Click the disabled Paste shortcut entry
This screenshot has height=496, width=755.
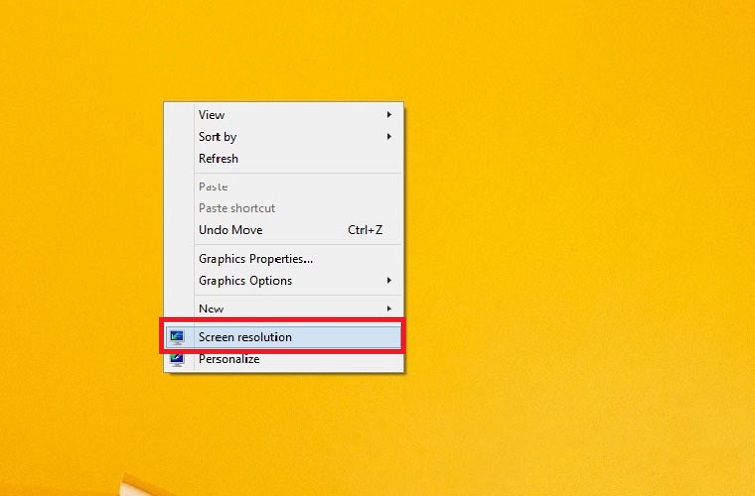(x=237, y=209)
